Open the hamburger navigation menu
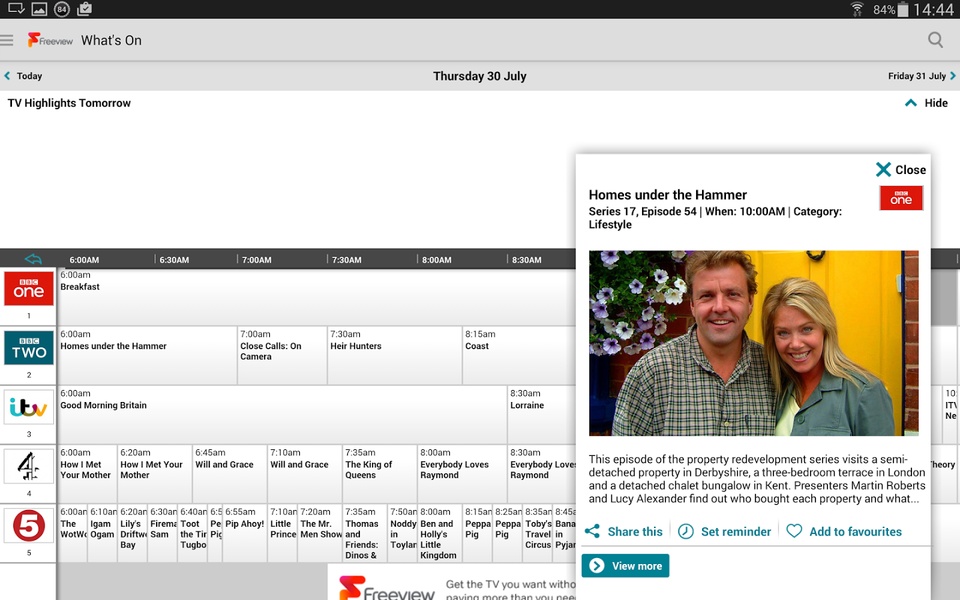Image resolution: width=960 pixels, height=600 pixels. [7, 40]
